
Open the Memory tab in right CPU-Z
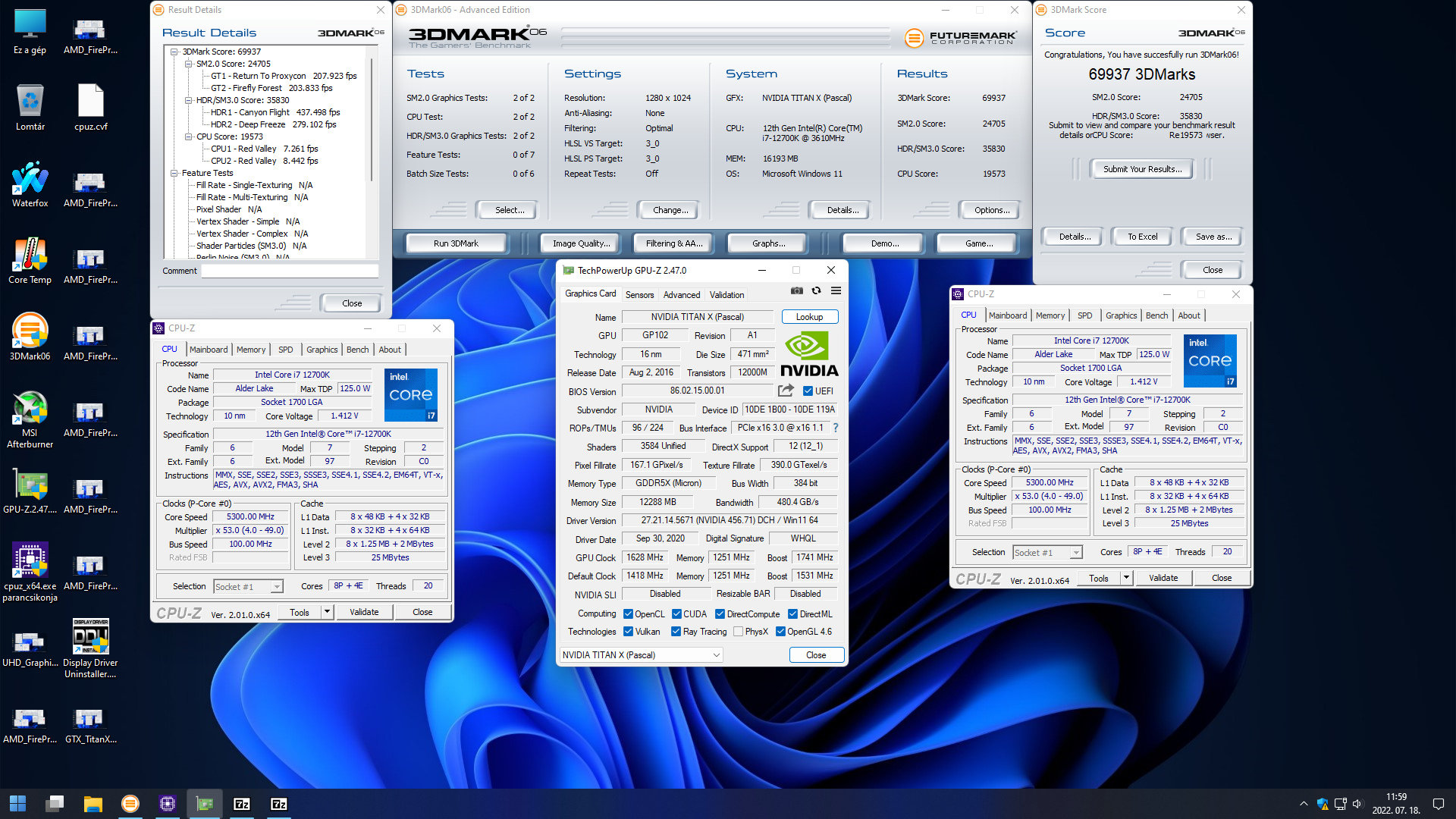[x=1050, y=315]
